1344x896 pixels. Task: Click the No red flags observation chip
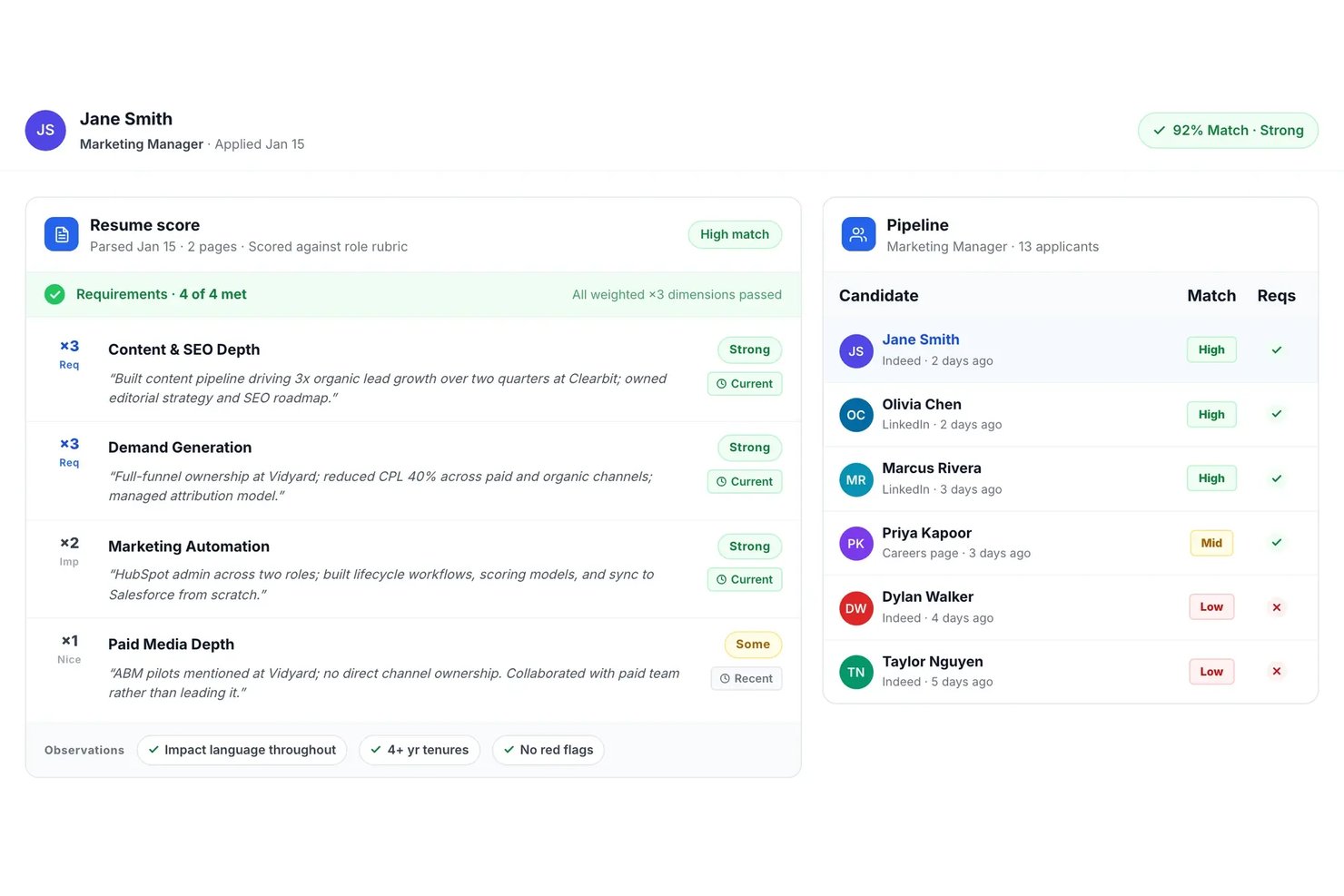point(548,750)
